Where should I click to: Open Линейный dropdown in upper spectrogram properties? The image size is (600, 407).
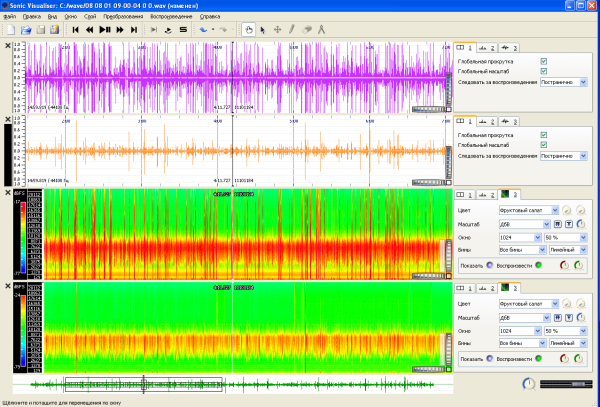click(x=568, y=250)
